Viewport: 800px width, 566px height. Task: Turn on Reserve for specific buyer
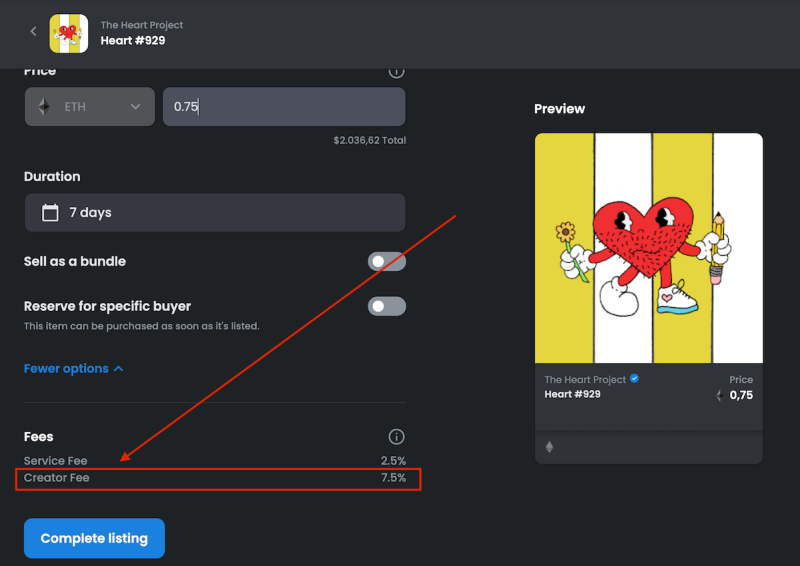pyautogui.click(x=386, y=306)
